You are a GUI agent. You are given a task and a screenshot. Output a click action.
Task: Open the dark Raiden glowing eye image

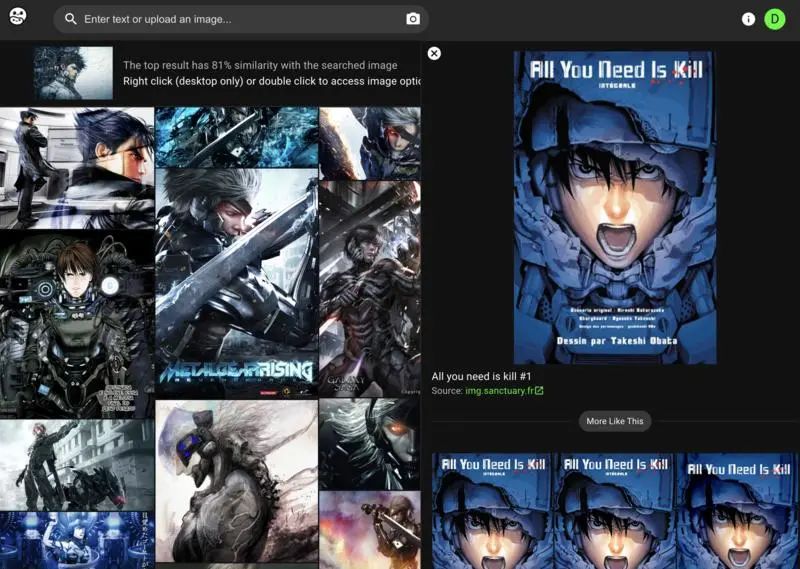pyautogui.click(x=370, y=444)
